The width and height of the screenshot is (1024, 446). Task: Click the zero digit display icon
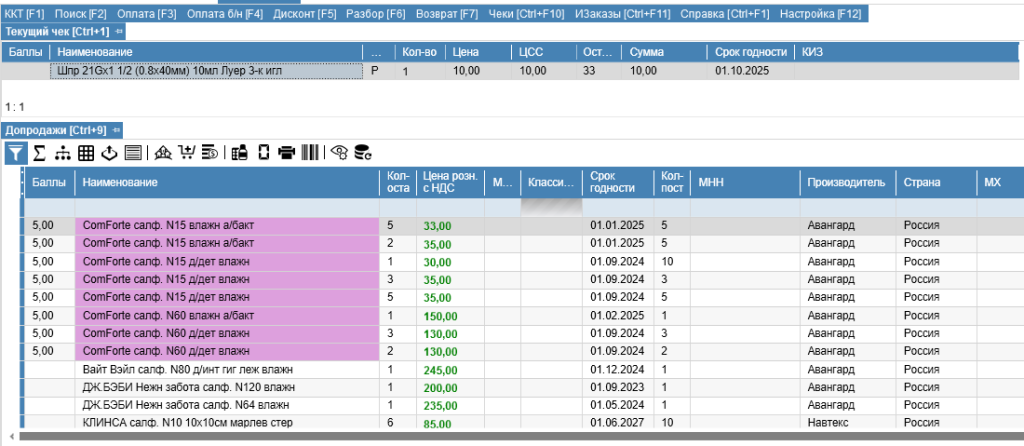pyautogui.click(x=263, y=153)
